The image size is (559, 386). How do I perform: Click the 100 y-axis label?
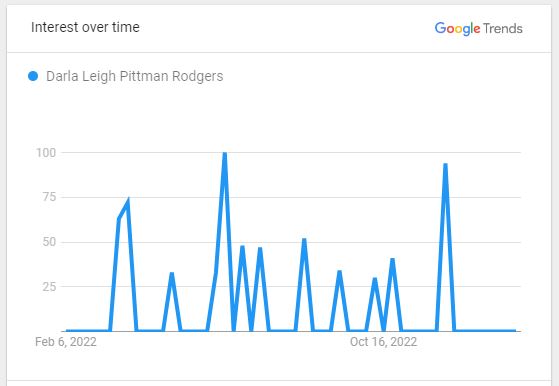pyautogui.click(x=46, y=153)
